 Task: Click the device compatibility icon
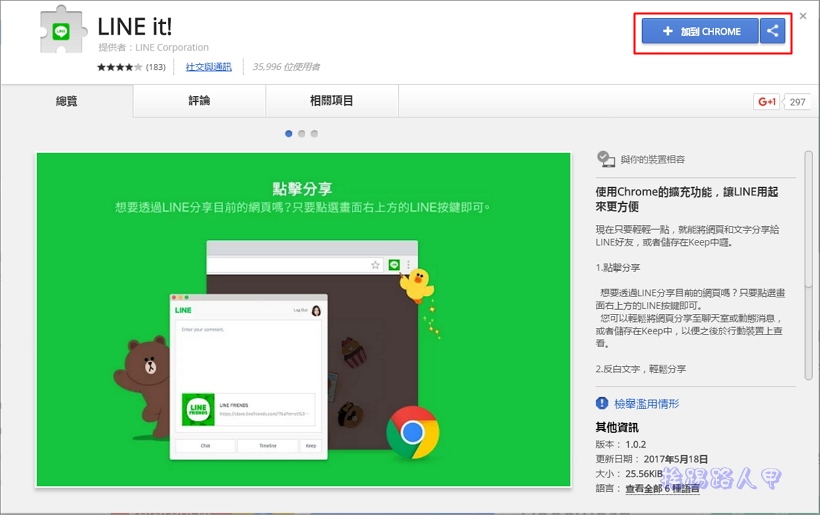point(606,159)
